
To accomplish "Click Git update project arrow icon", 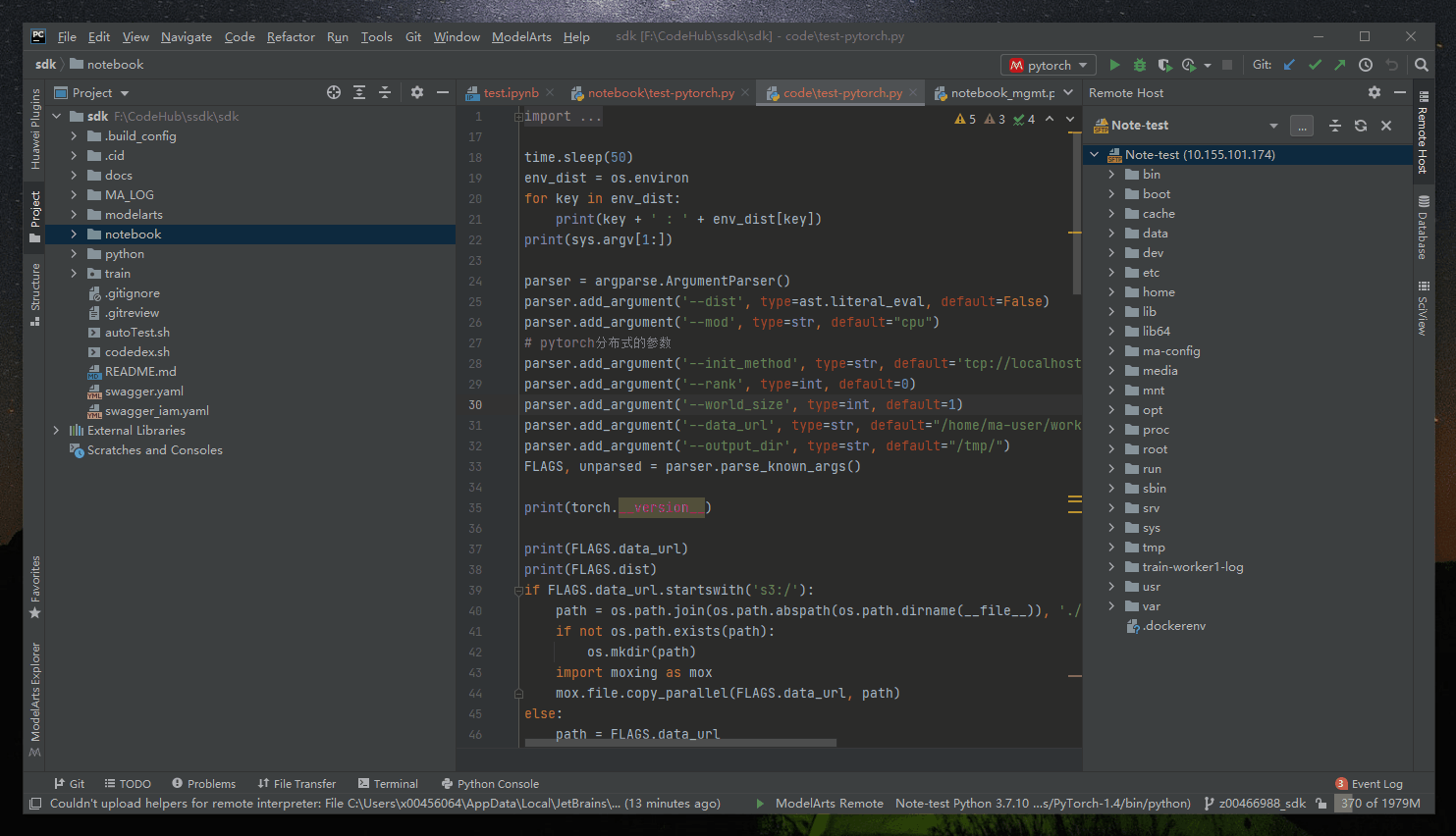I will [x=1289, y=65].
